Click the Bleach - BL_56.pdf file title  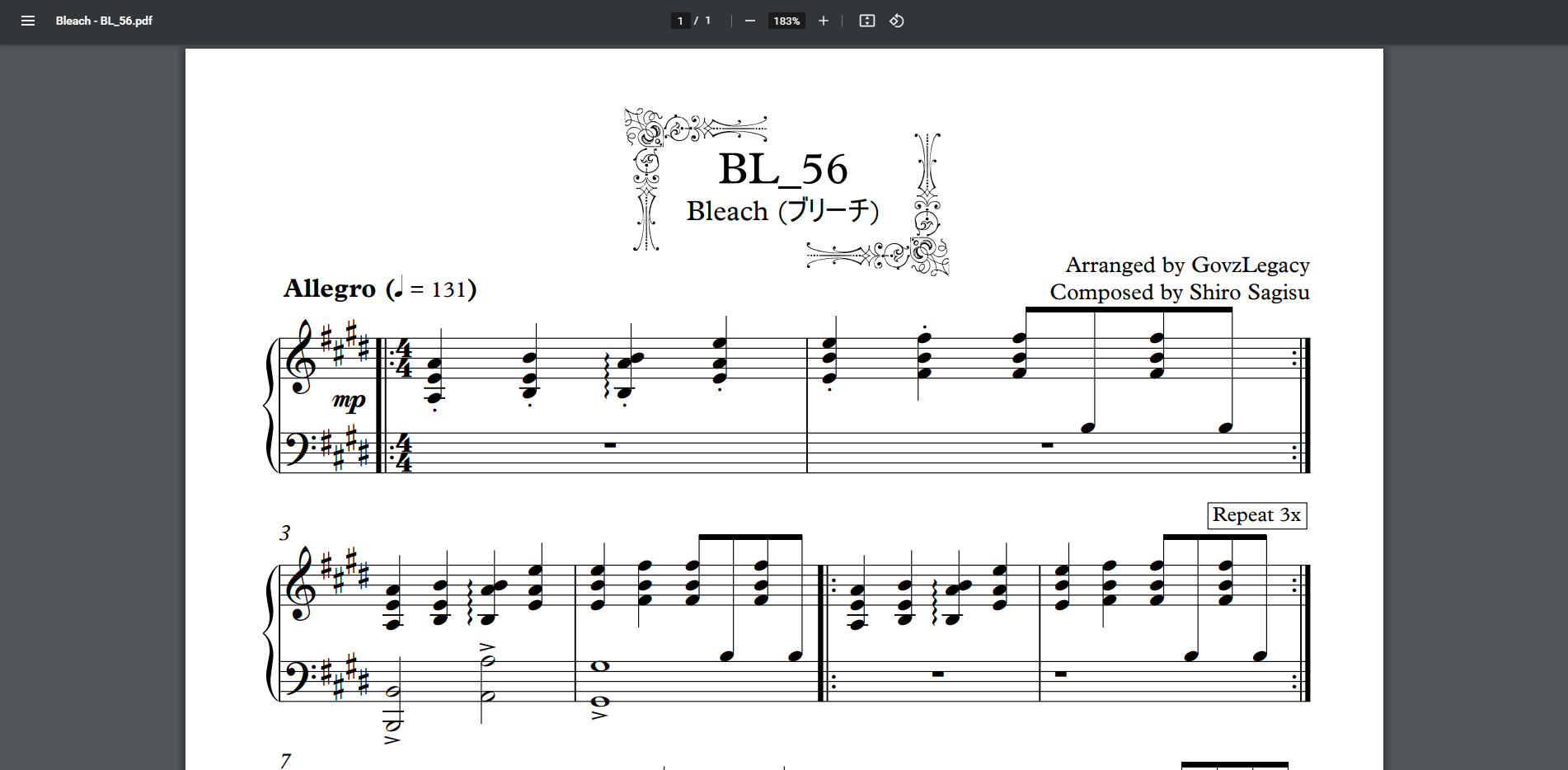point(104,21)
